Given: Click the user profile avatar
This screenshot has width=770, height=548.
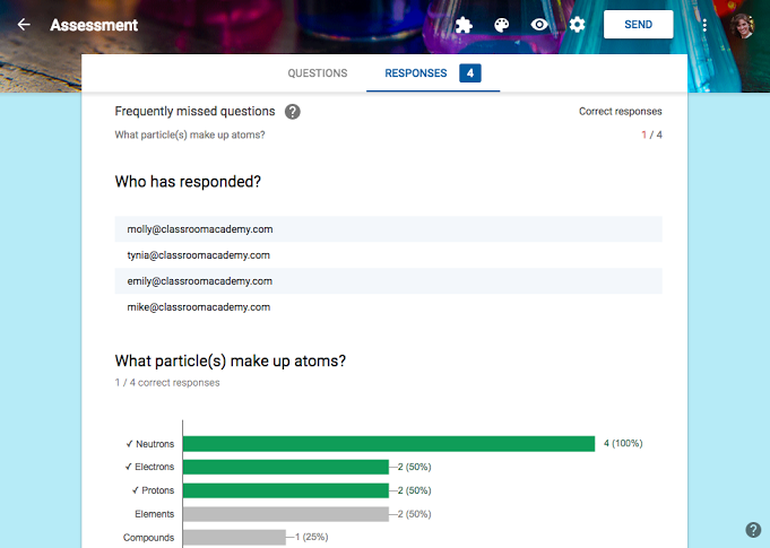Looking at the screenshot, I should (741, 25).
